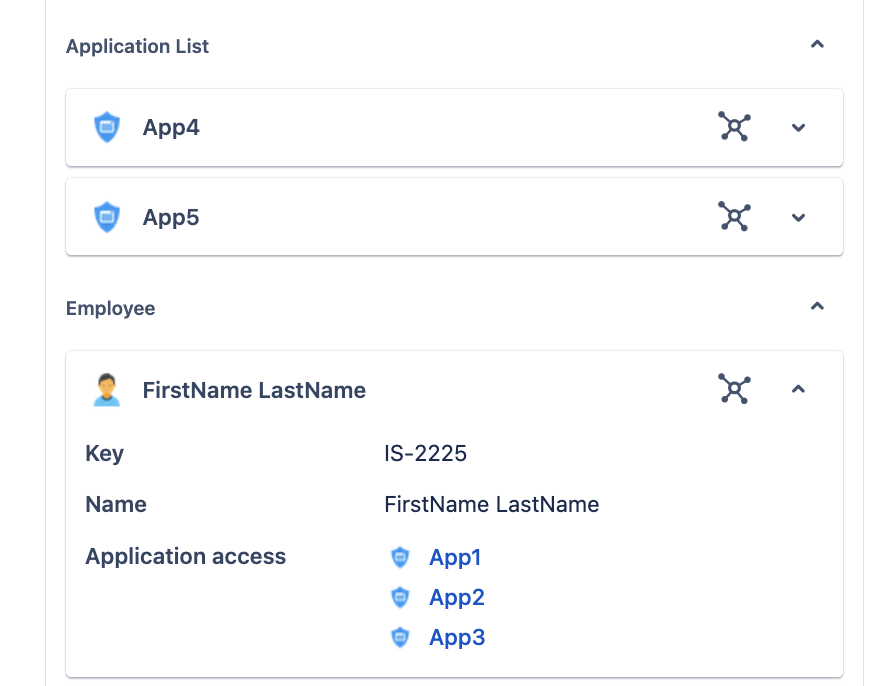Click the shield icon beside App2

point(400,597)
